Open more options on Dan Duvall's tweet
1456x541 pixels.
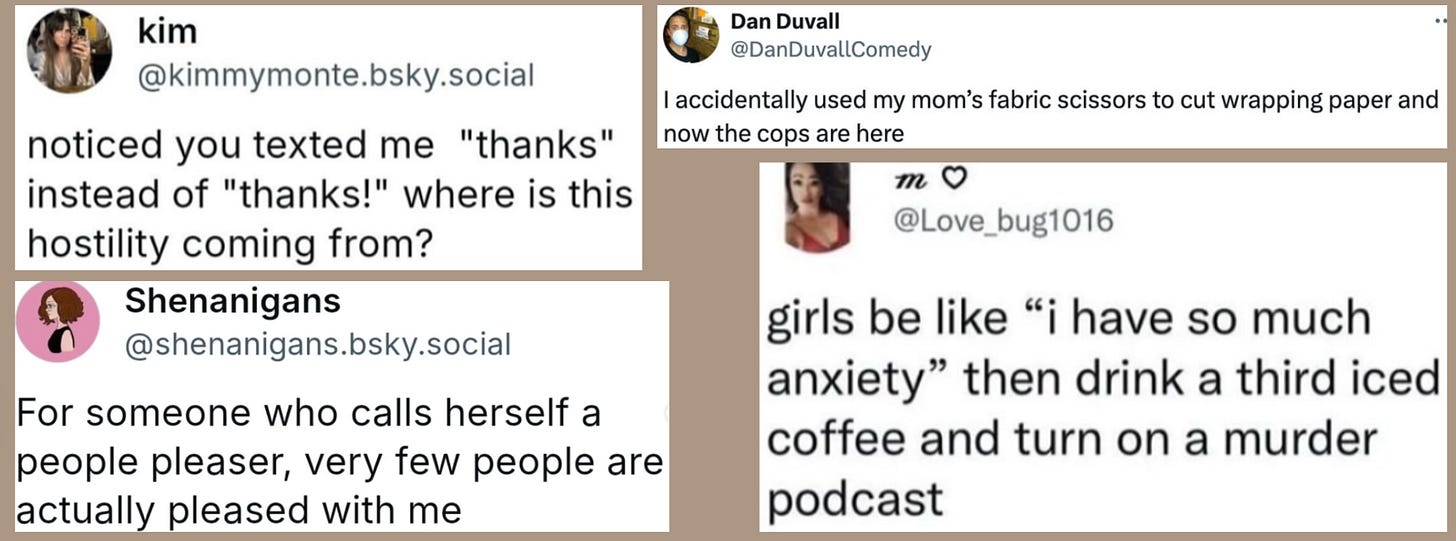pos(1446,20)
